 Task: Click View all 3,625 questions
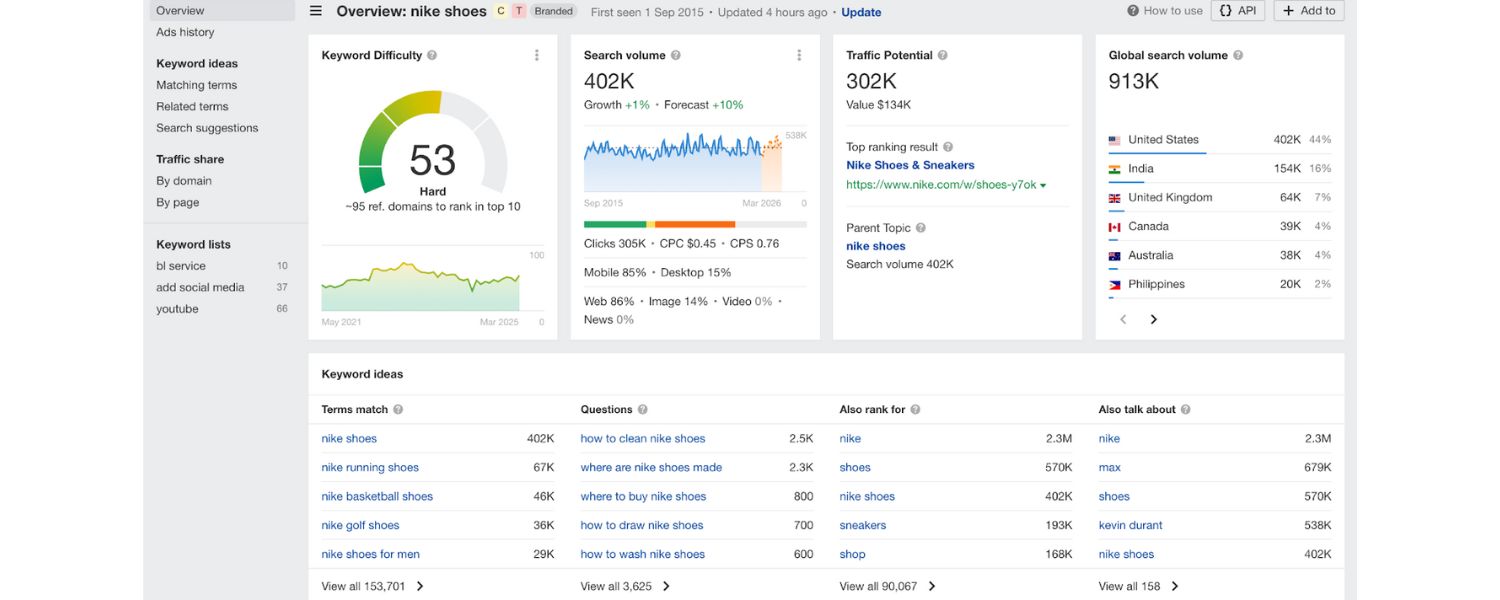click(620, 585)
